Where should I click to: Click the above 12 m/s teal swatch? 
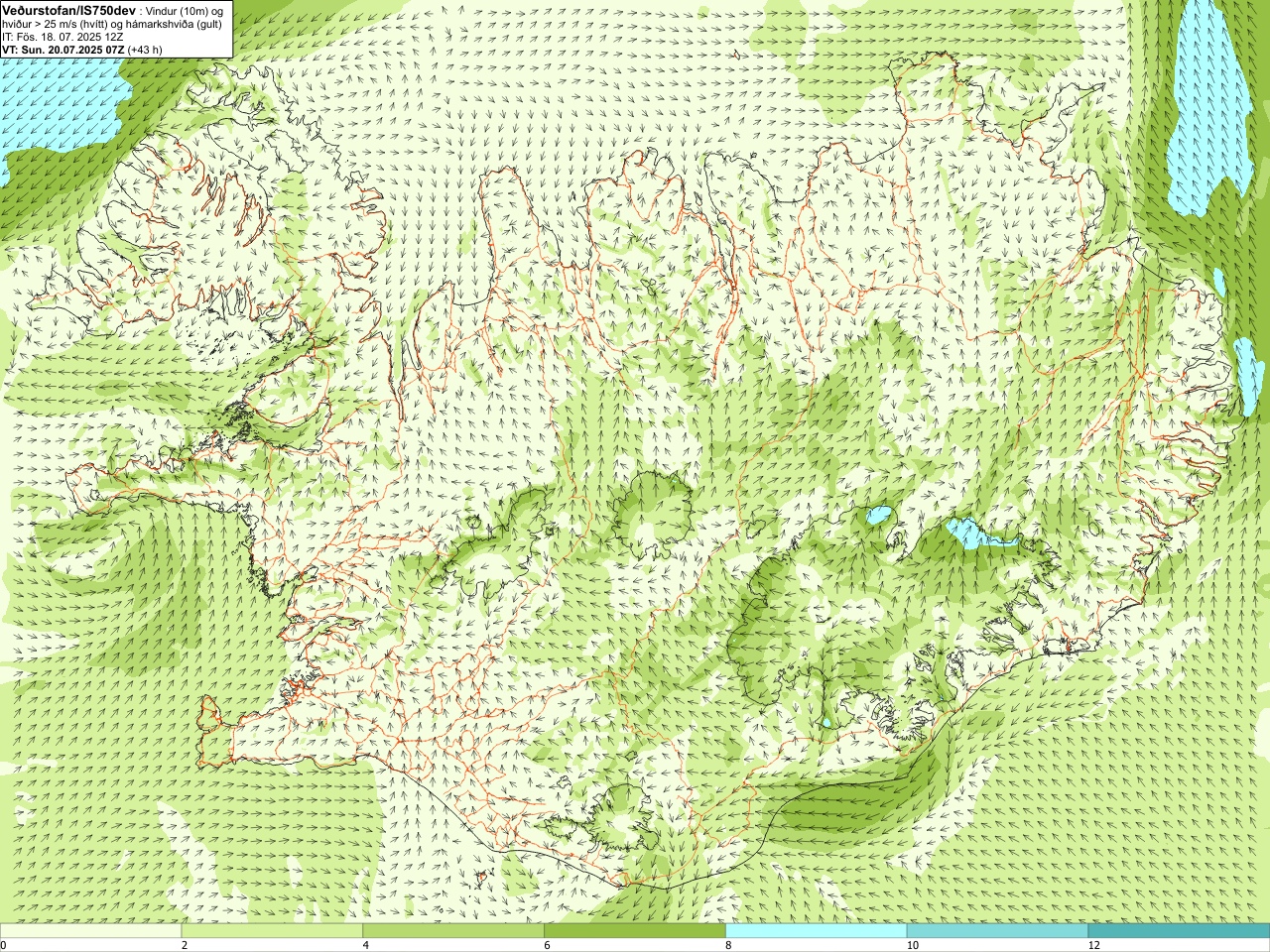point(1179,931)
